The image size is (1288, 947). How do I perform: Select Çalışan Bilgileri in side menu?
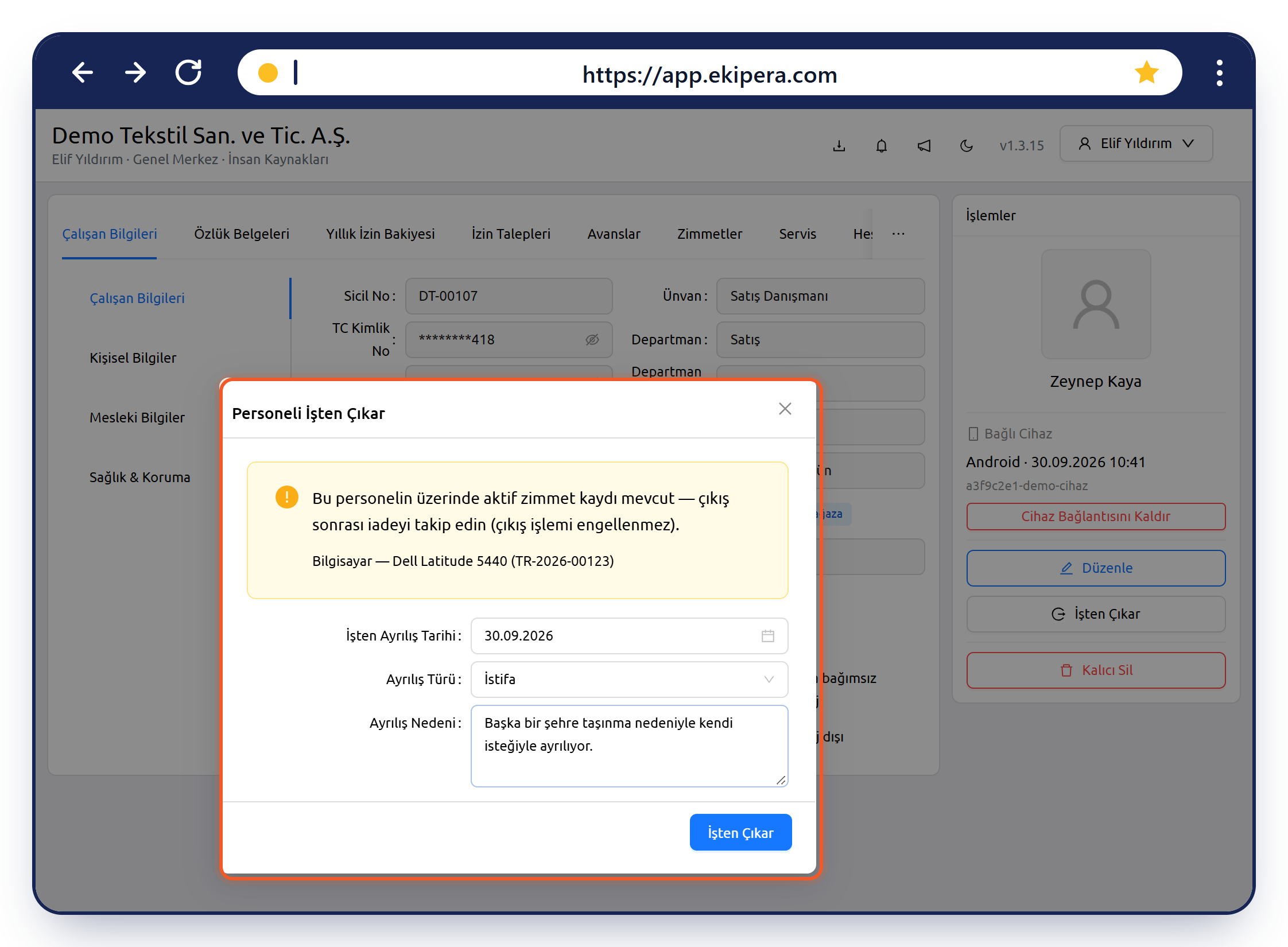tap(137, 298)
